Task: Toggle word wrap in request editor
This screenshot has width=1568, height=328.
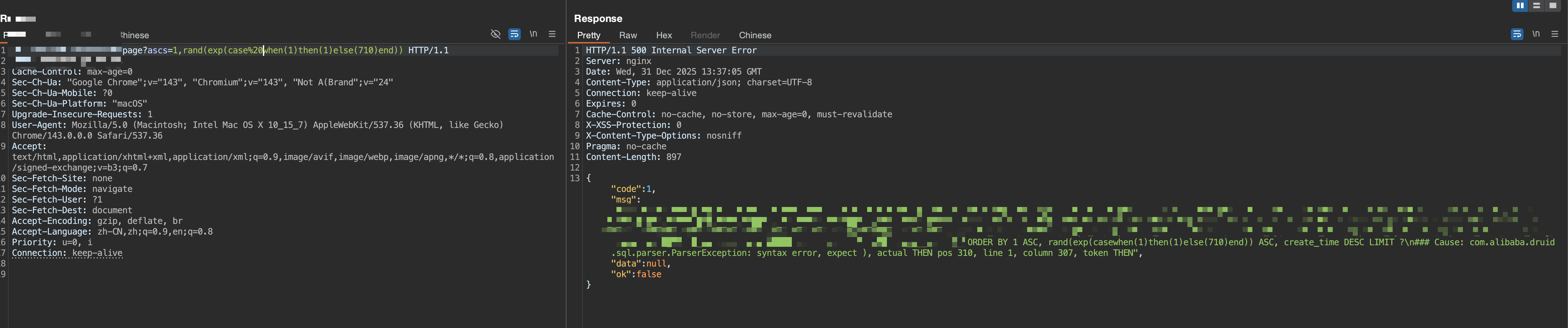Action: pyautogui.click(x=514, y=34)
